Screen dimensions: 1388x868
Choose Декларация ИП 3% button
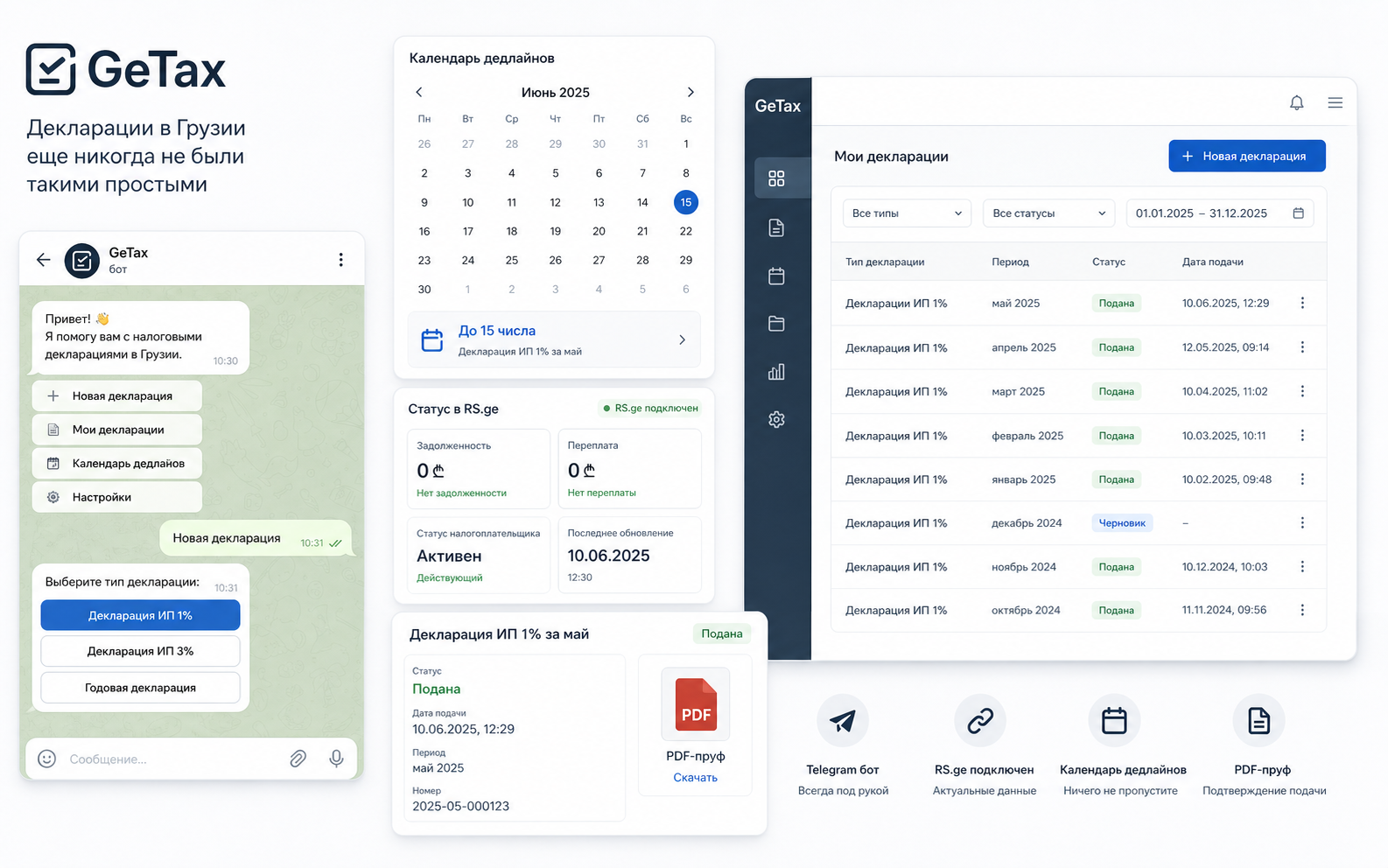point(140,651)
